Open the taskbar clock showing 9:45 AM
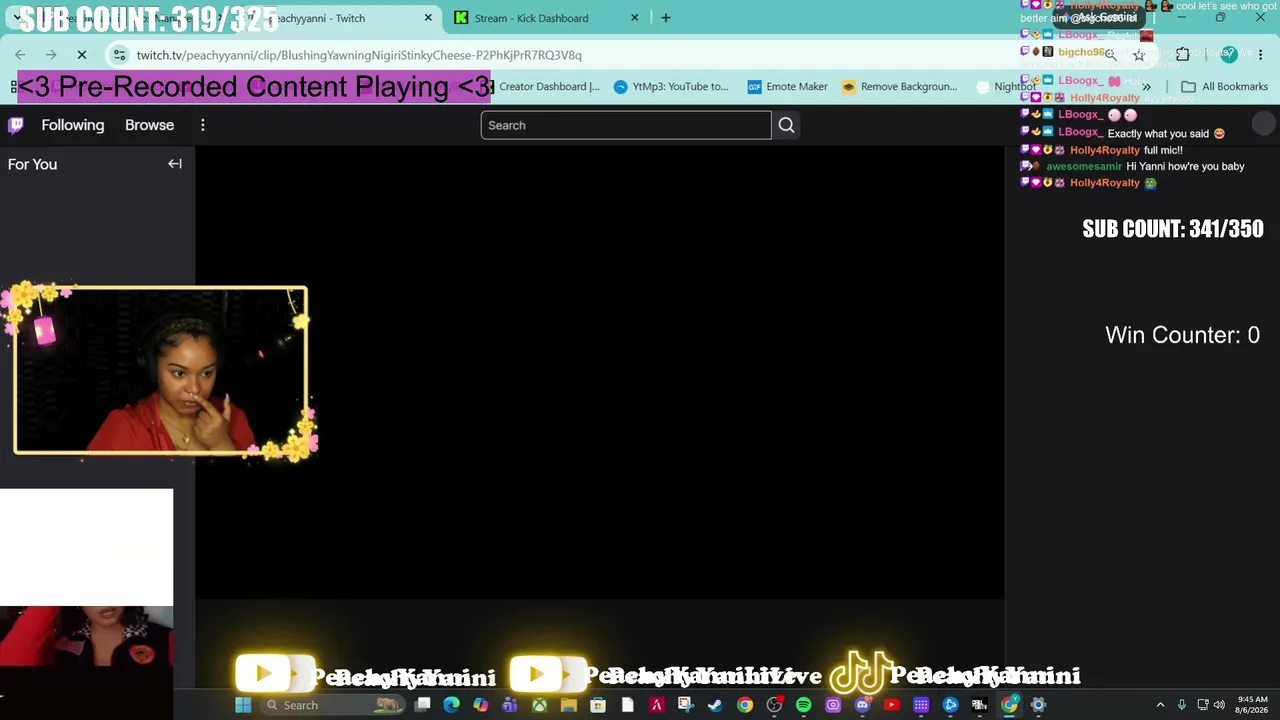Viewport: 1280px width, 720px height. (1253, 705)
